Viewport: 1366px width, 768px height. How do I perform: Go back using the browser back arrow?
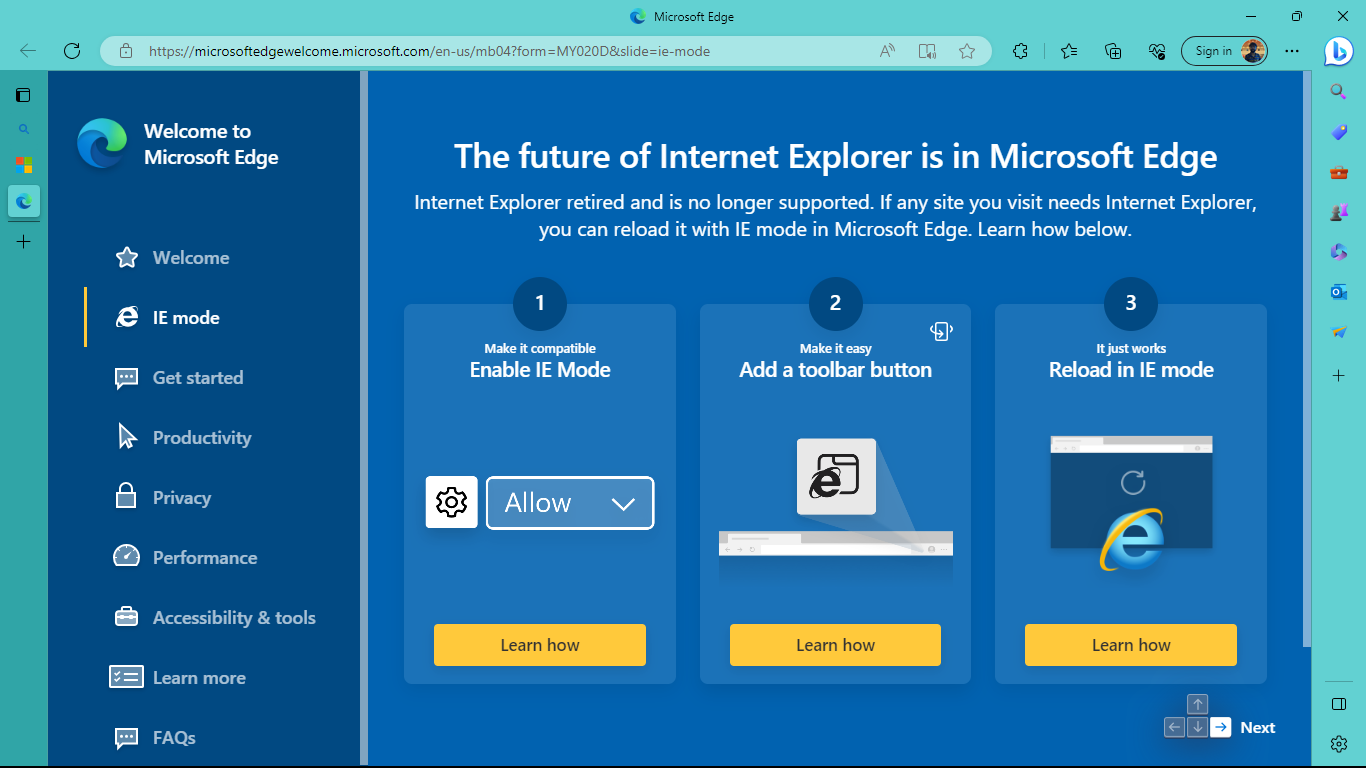click(x=28, y=51)
